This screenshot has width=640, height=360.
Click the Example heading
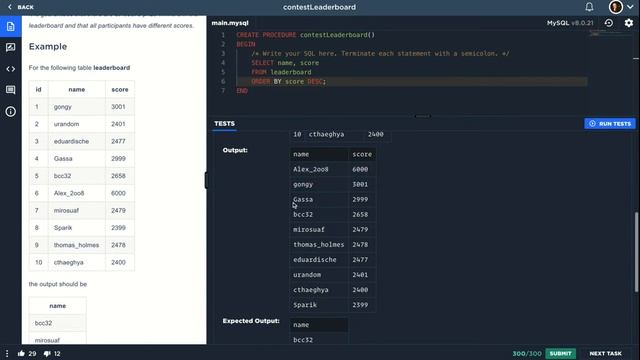coord(48,47)
